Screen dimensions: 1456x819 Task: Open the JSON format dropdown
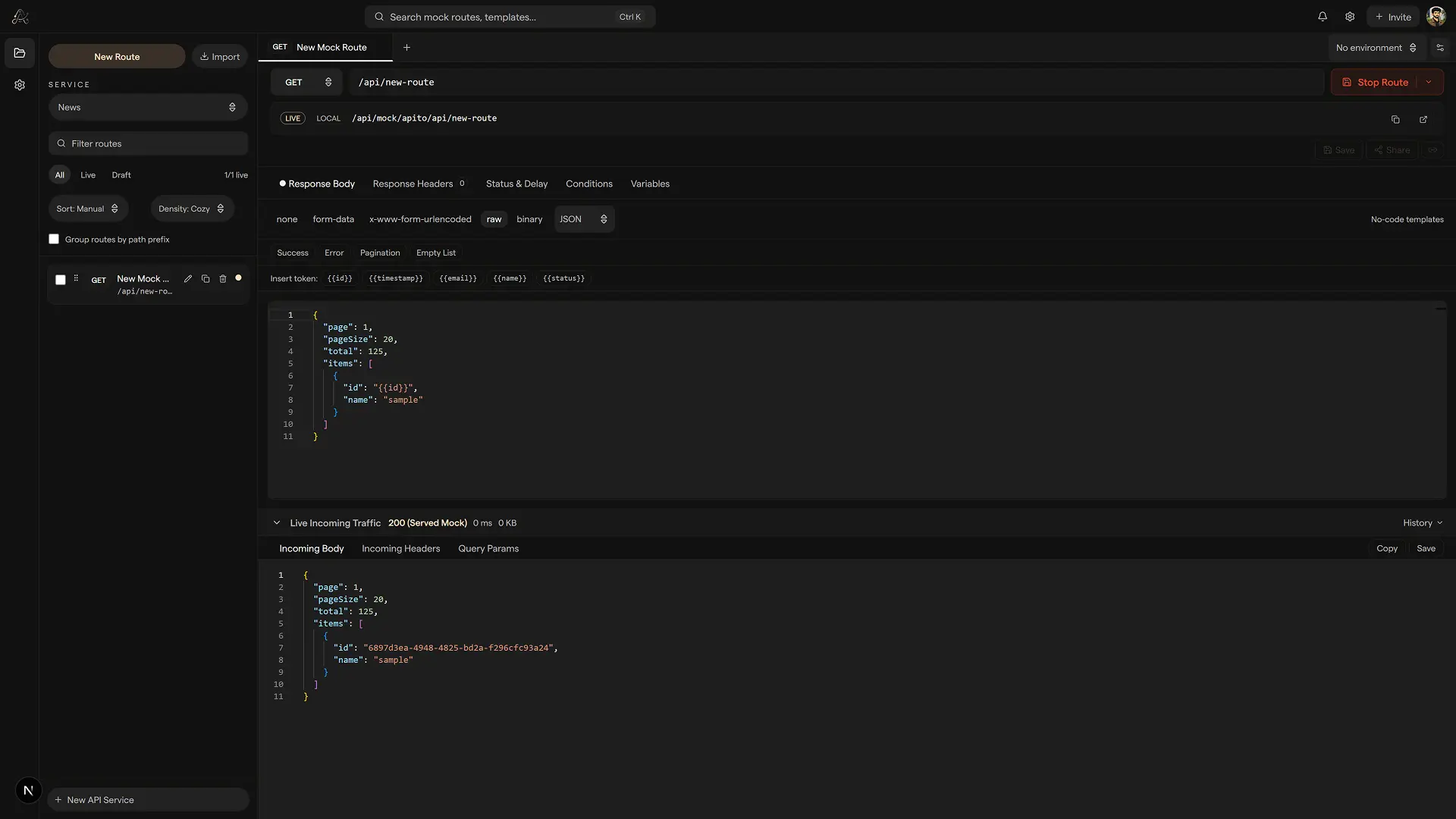584,219
